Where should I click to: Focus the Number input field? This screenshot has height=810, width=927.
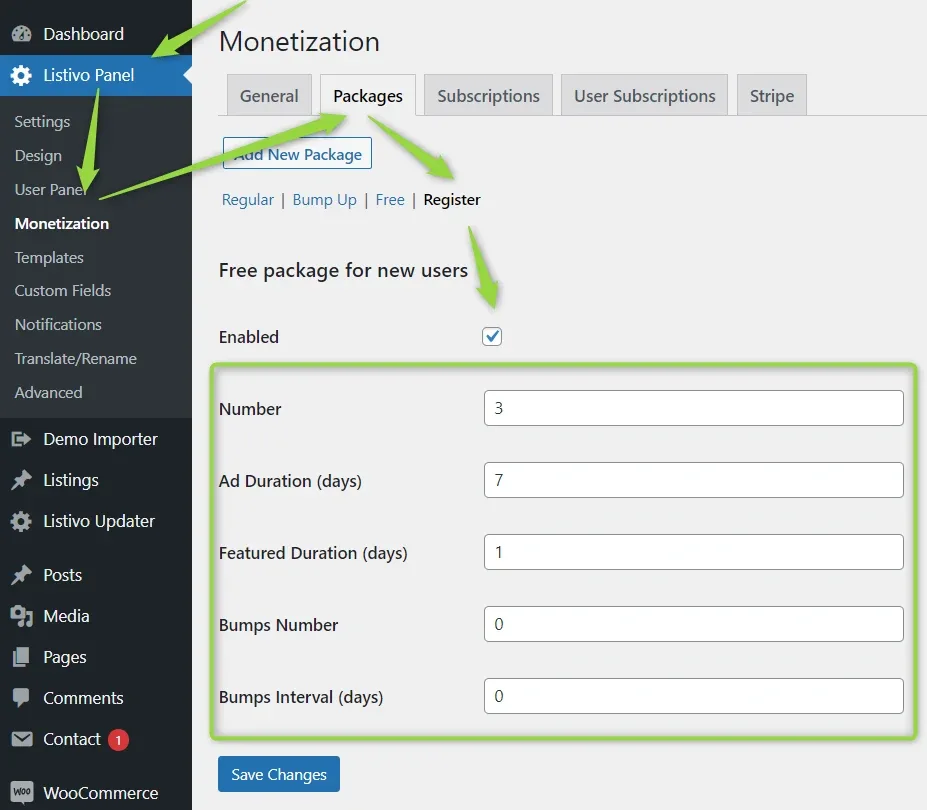(x=693, y=408)
